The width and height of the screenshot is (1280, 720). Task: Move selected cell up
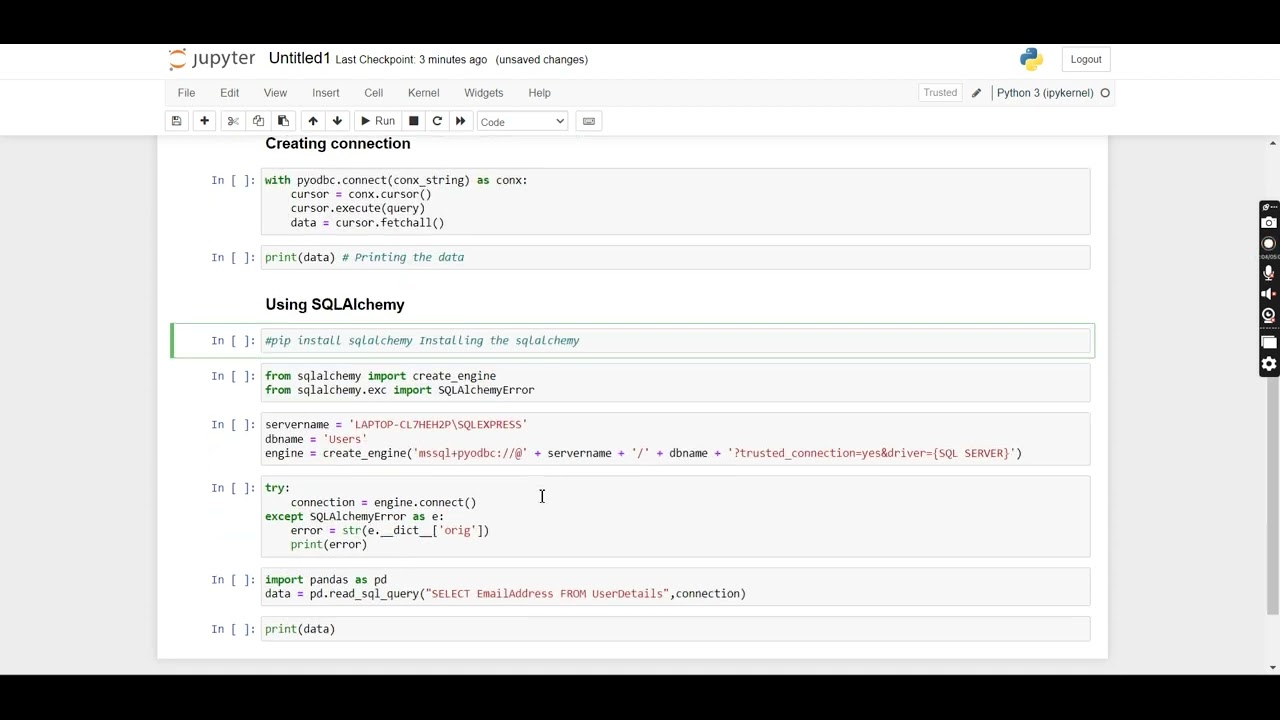[x=313, y=121]
